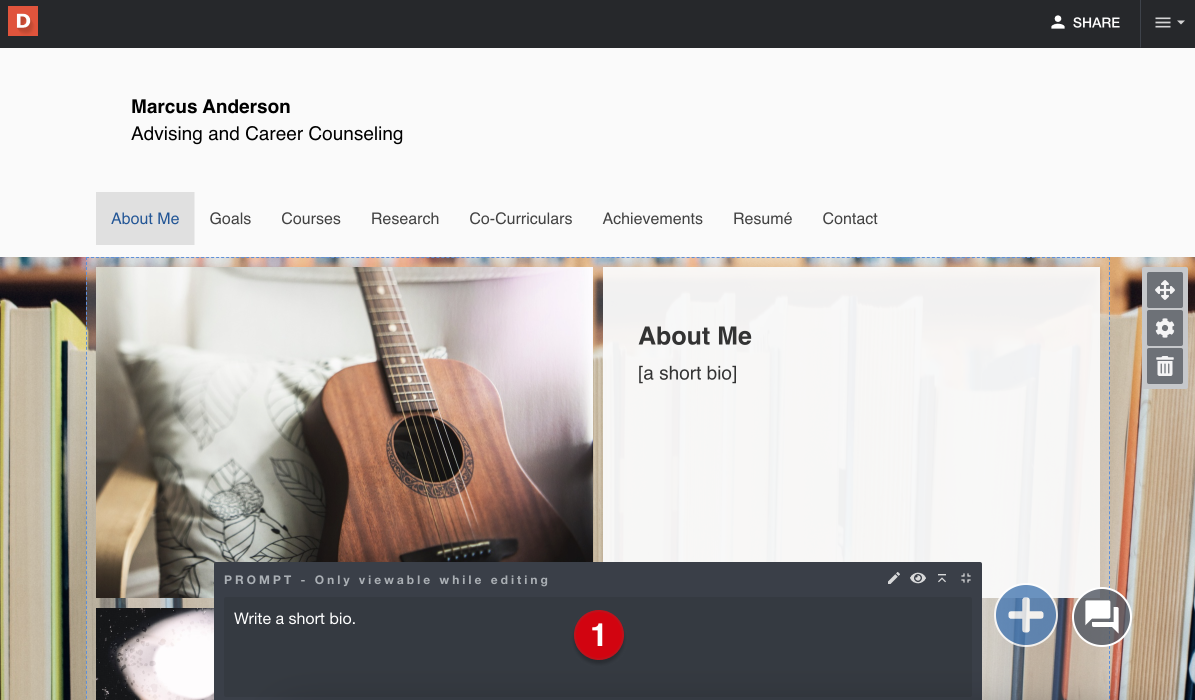Edit the prompt with pencil icon
The width and height of the screenshot is (1195, 700).
click(x=894, y=579)
